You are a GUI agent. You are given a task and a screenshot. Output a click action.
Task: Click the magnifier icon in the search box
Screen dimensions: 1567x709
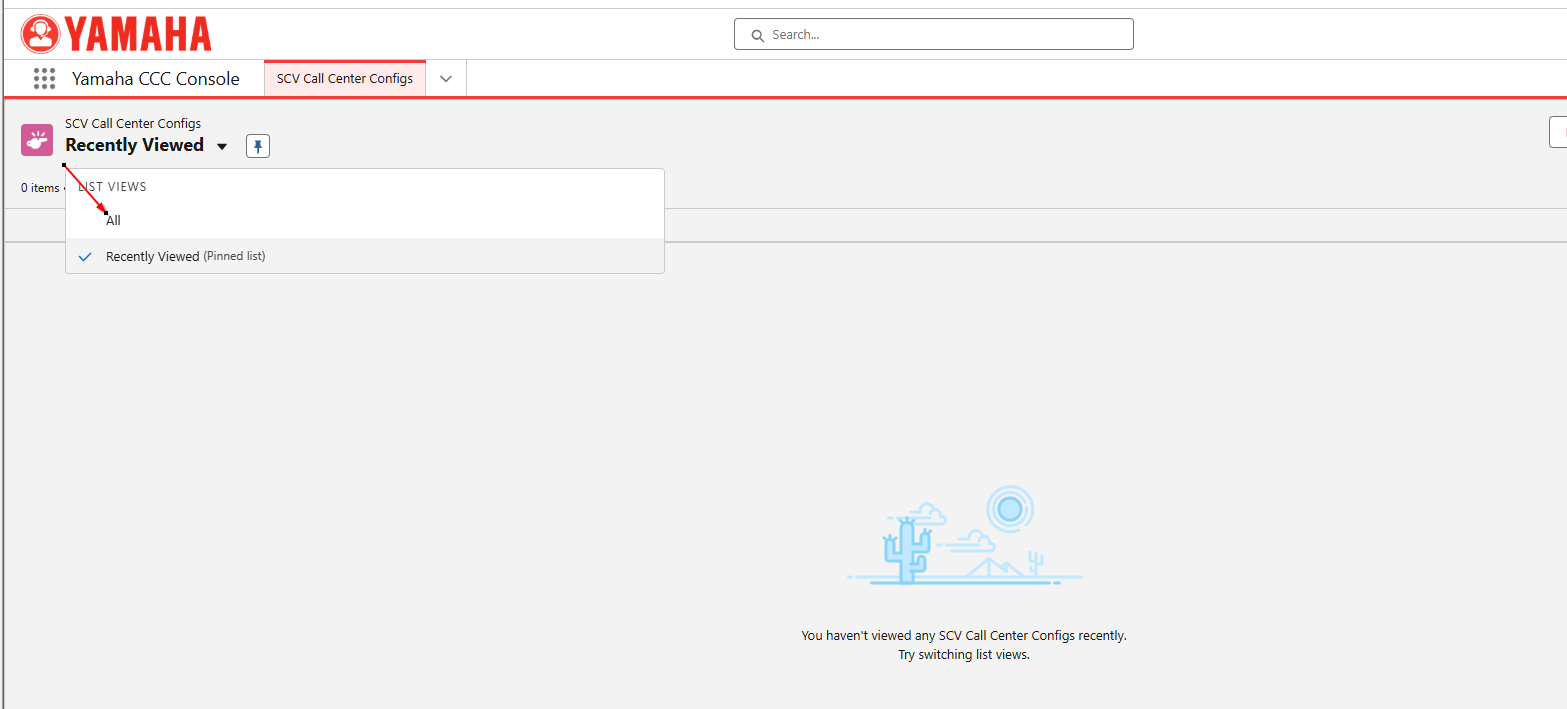pos(757,35)
